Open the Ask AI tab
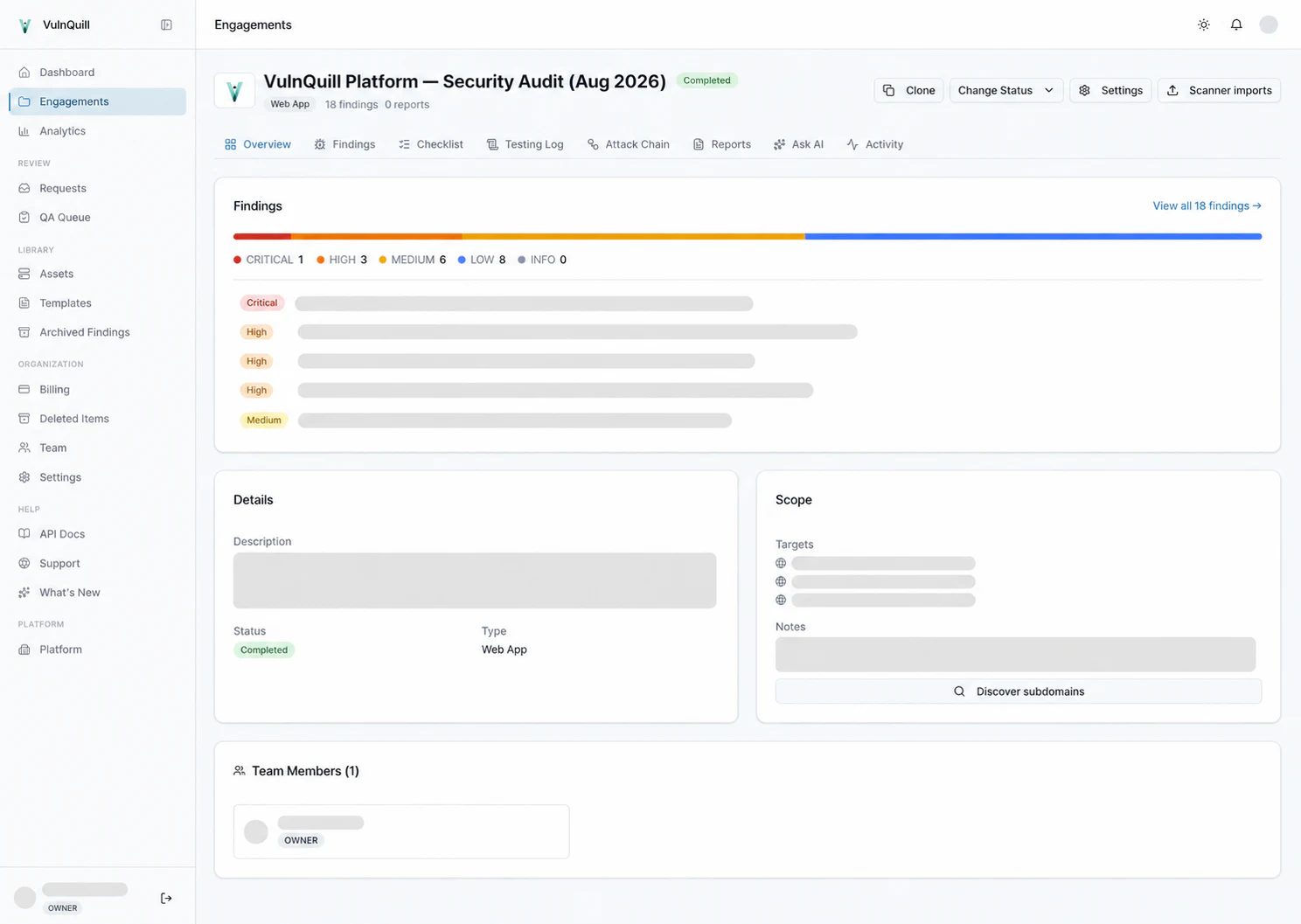 (x=798, y=144)
